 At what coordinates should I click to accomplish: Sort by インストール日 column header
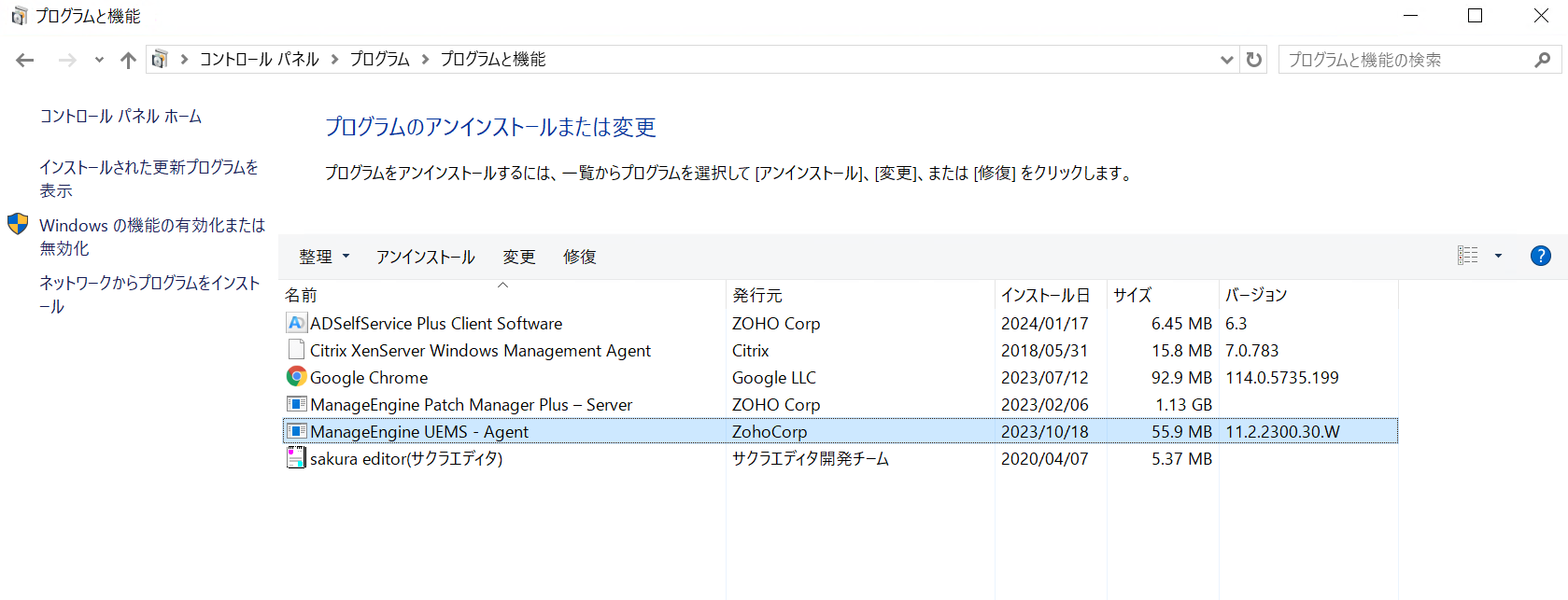point(1045,295)
